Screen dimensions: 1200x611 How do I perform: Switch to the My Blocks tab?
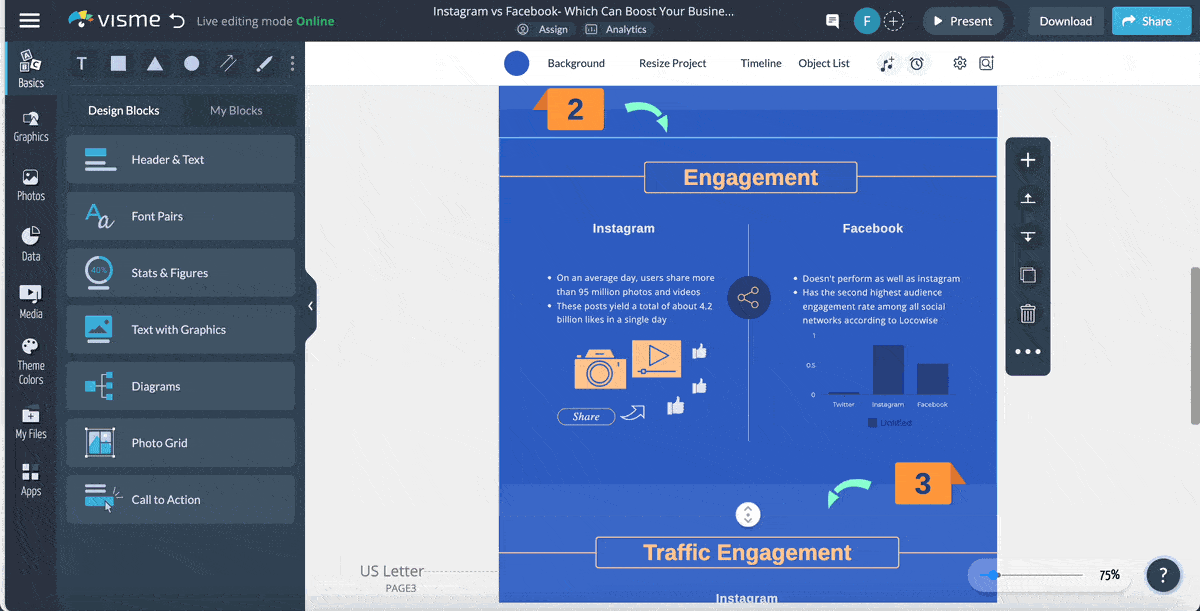(x=236, y=111)
